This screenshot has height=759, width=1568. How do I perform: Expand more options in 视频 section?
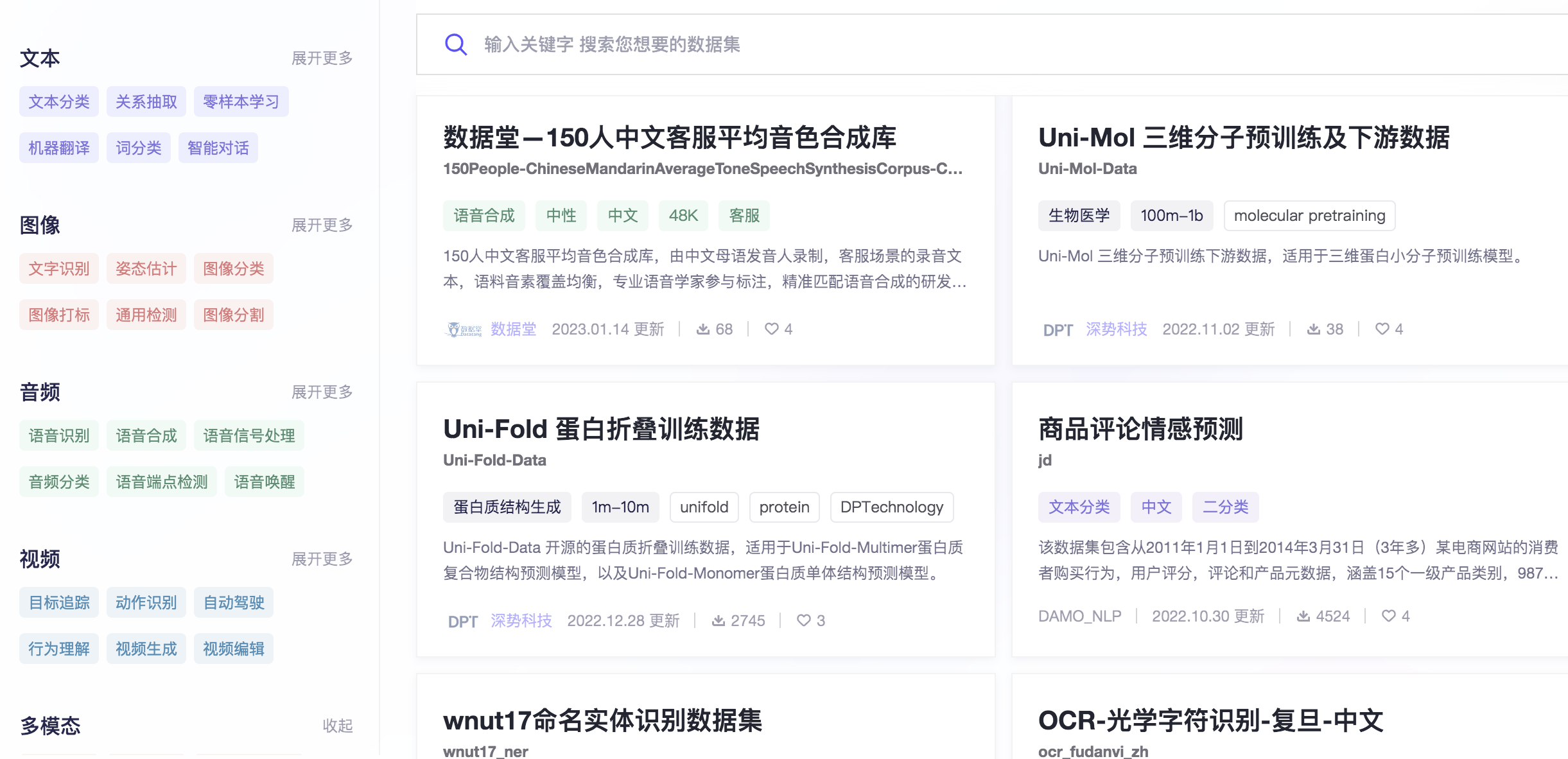coord(322,559)
